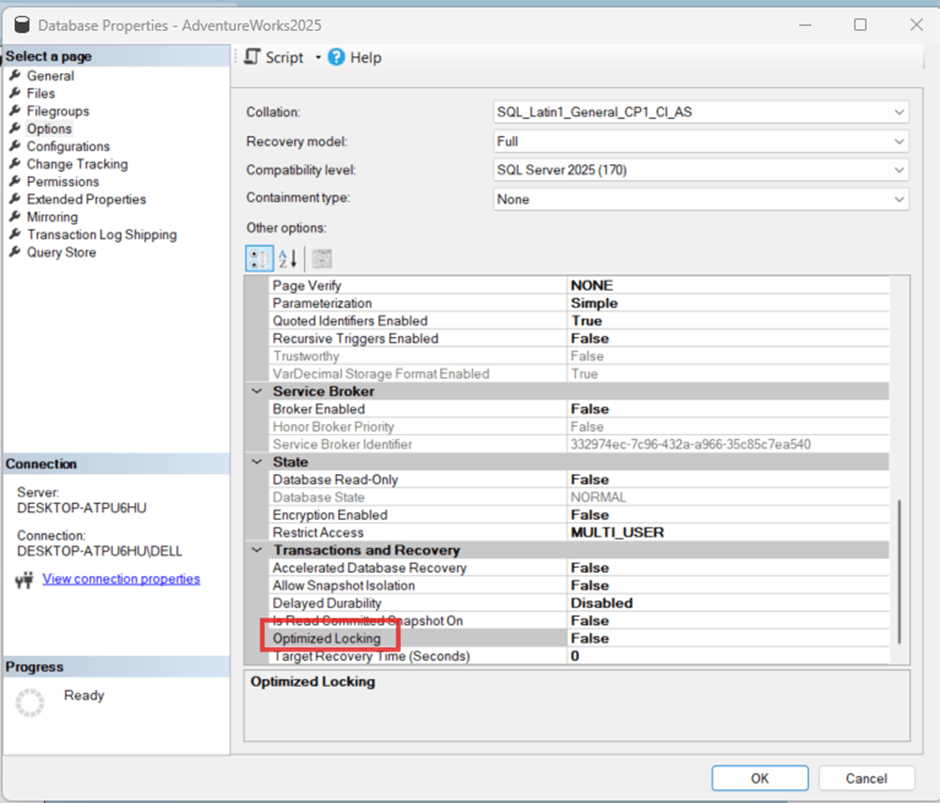Click the Trustworthy property row
This screenshot has width=940, height=803.
coord(579,356)
